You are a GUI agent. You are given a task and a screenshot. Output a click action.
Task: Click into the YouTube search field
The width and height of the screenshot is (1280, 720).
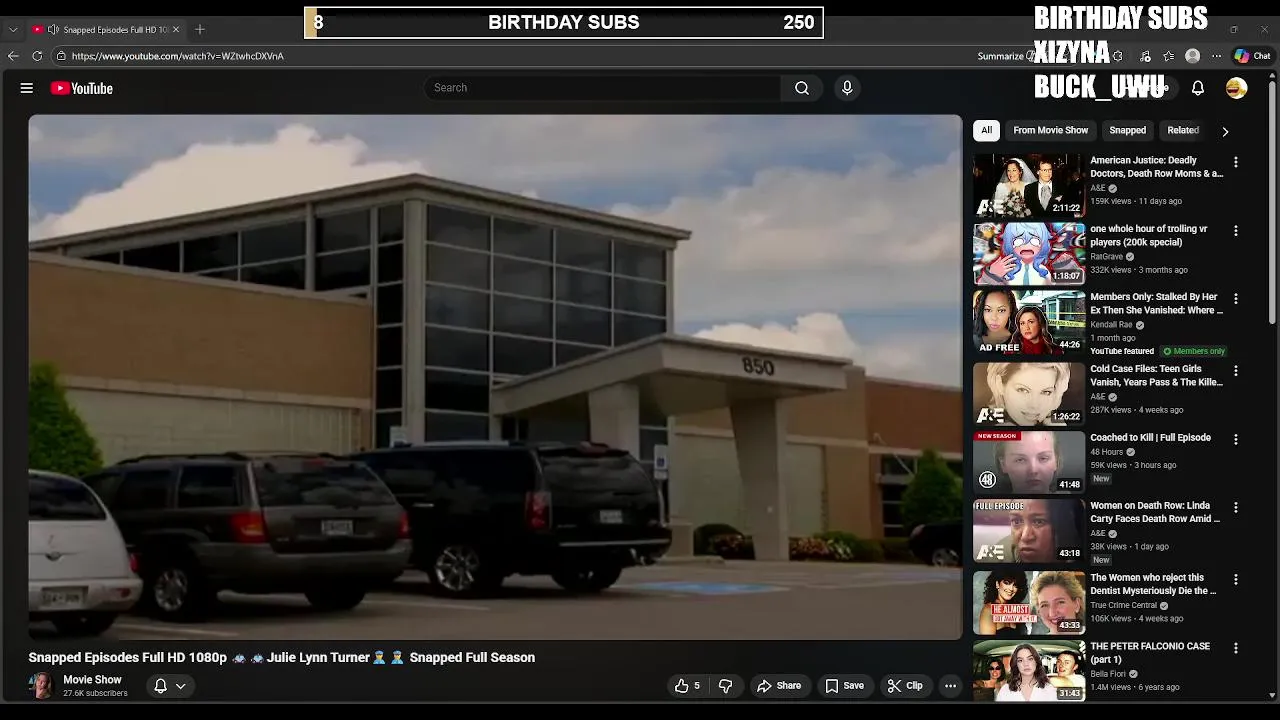click(602, 88)
